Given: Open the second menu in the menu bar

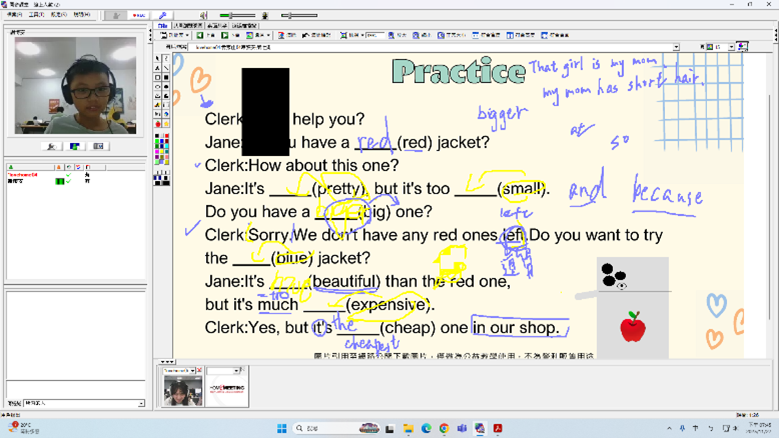Looking at the screenshot, I should pyautogui.click(x=36, y=15).
